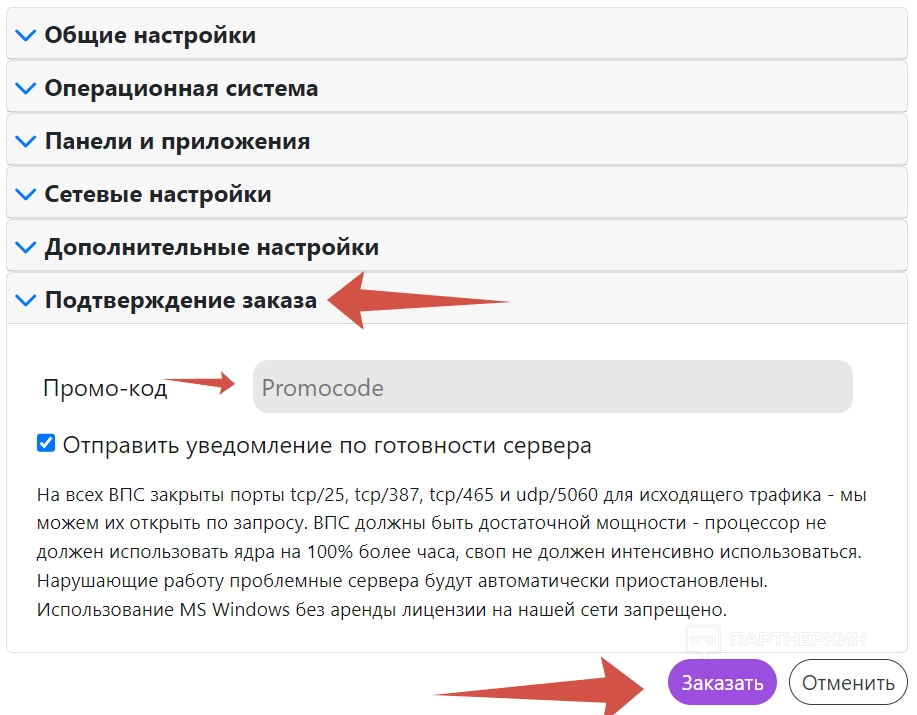Expand the Панели и приложения section title
The image size is (917, 715).
(x=177, y=141)
